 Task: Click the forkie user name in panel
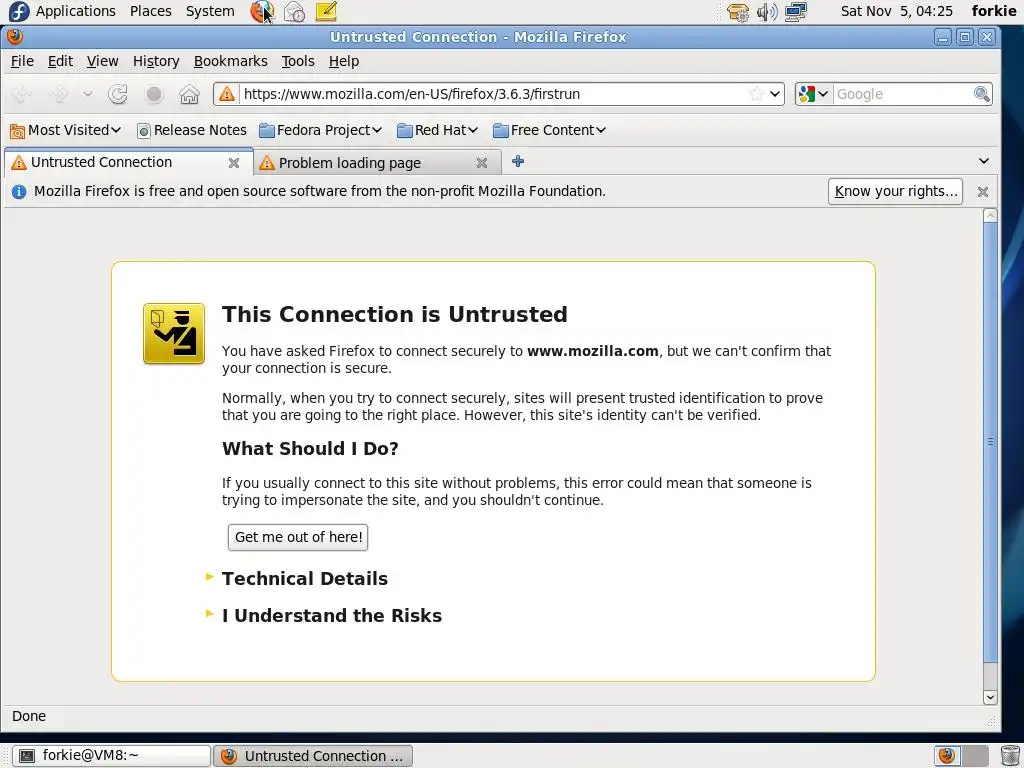(x=993, y=11)
